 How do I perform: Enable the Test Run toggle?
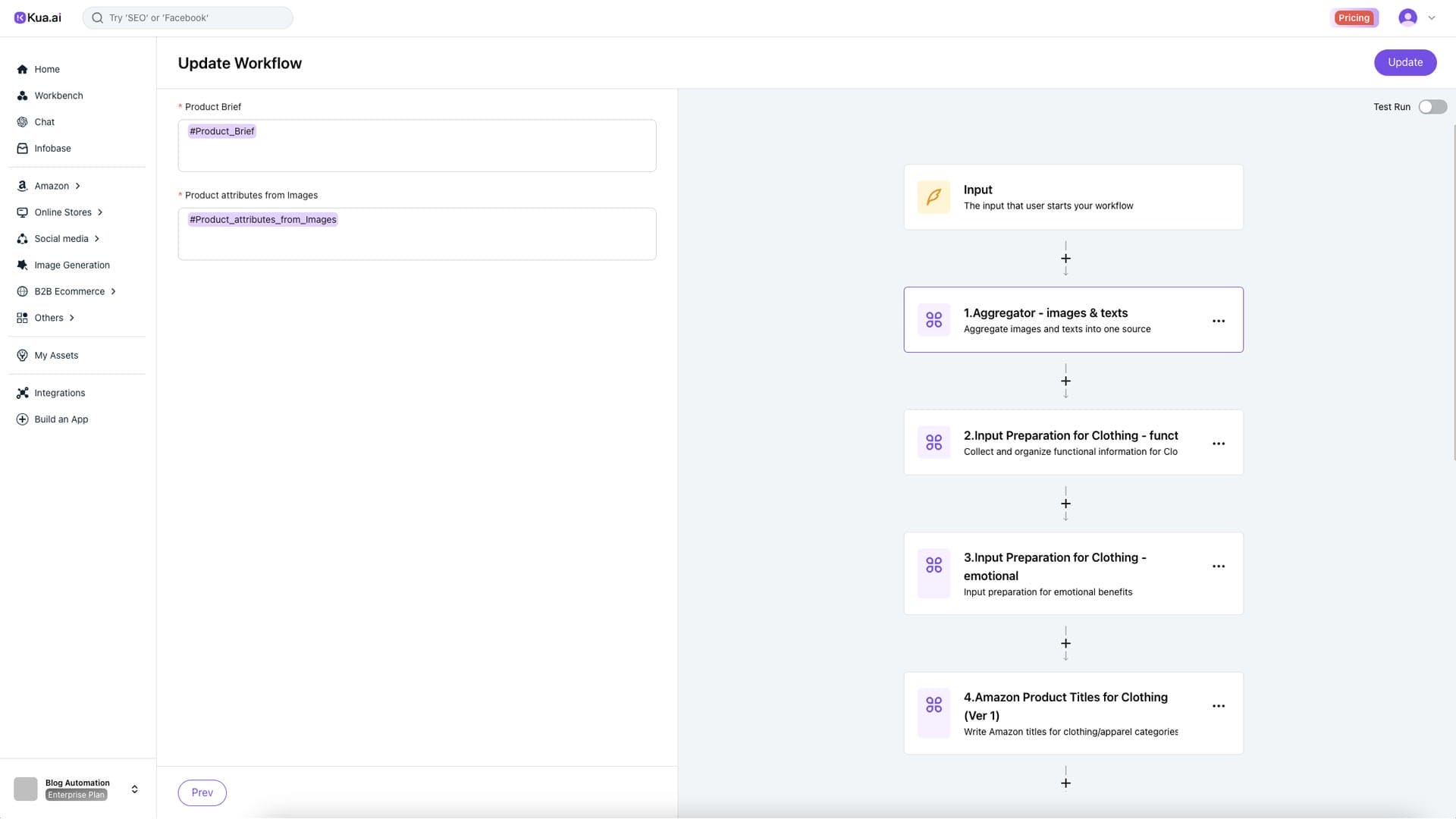[x=1432, y=107]
